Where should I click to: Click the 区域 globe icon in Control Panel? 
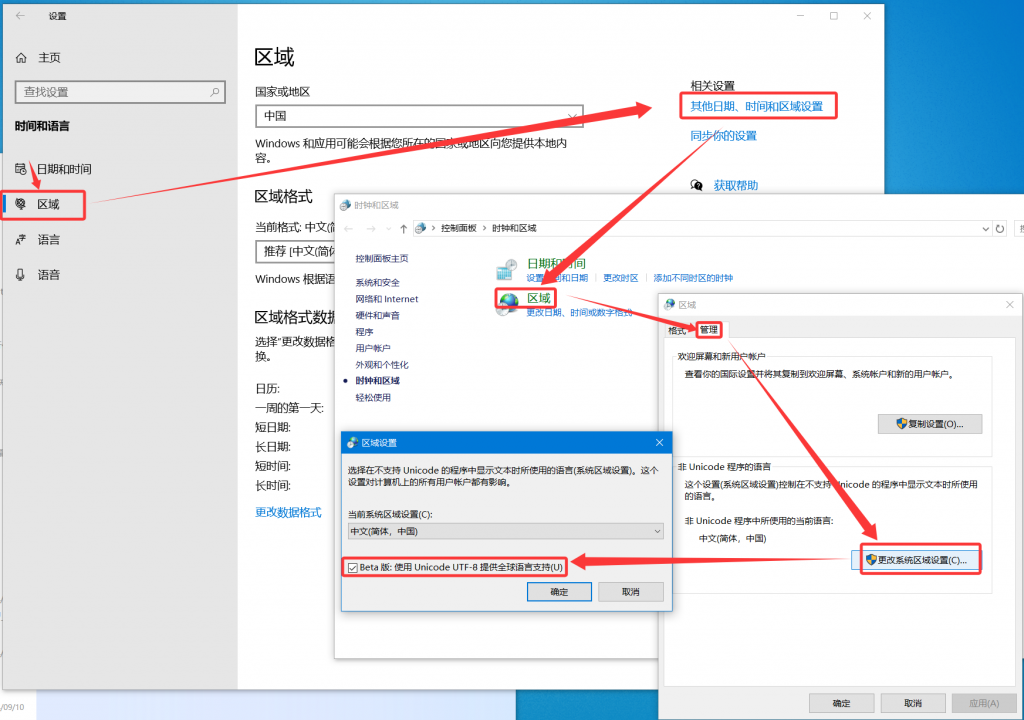(508, 302)
